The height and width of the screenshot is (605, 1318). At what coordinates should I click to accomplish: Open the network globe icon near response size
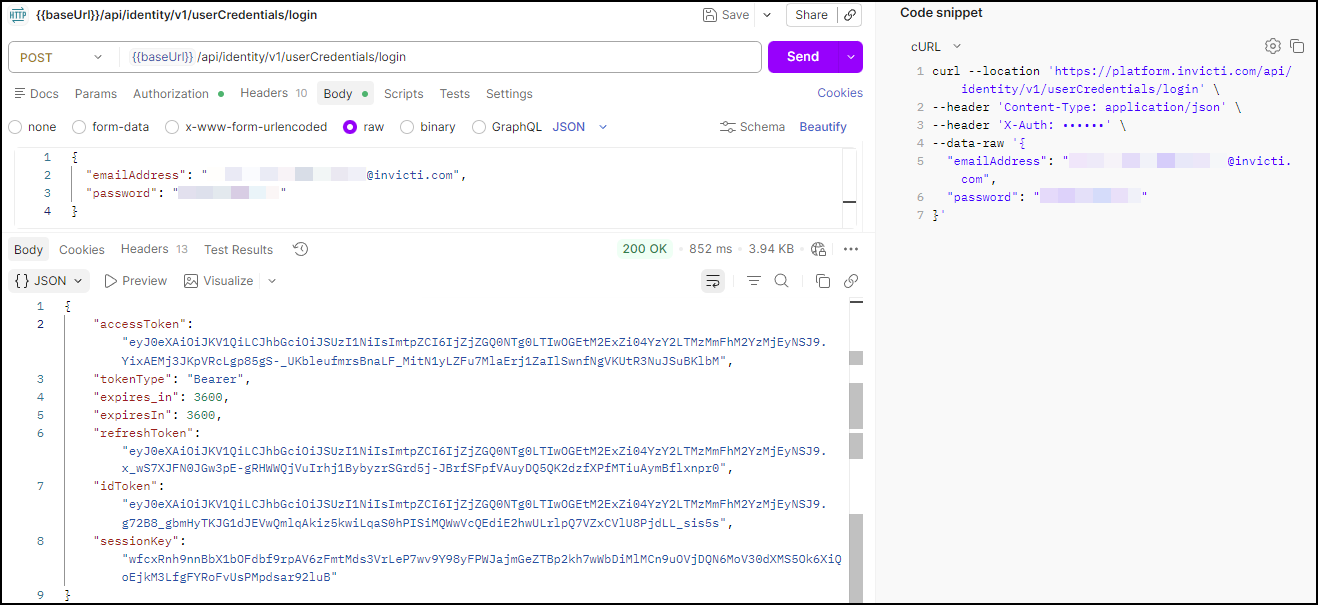click(x=817, y=248)
